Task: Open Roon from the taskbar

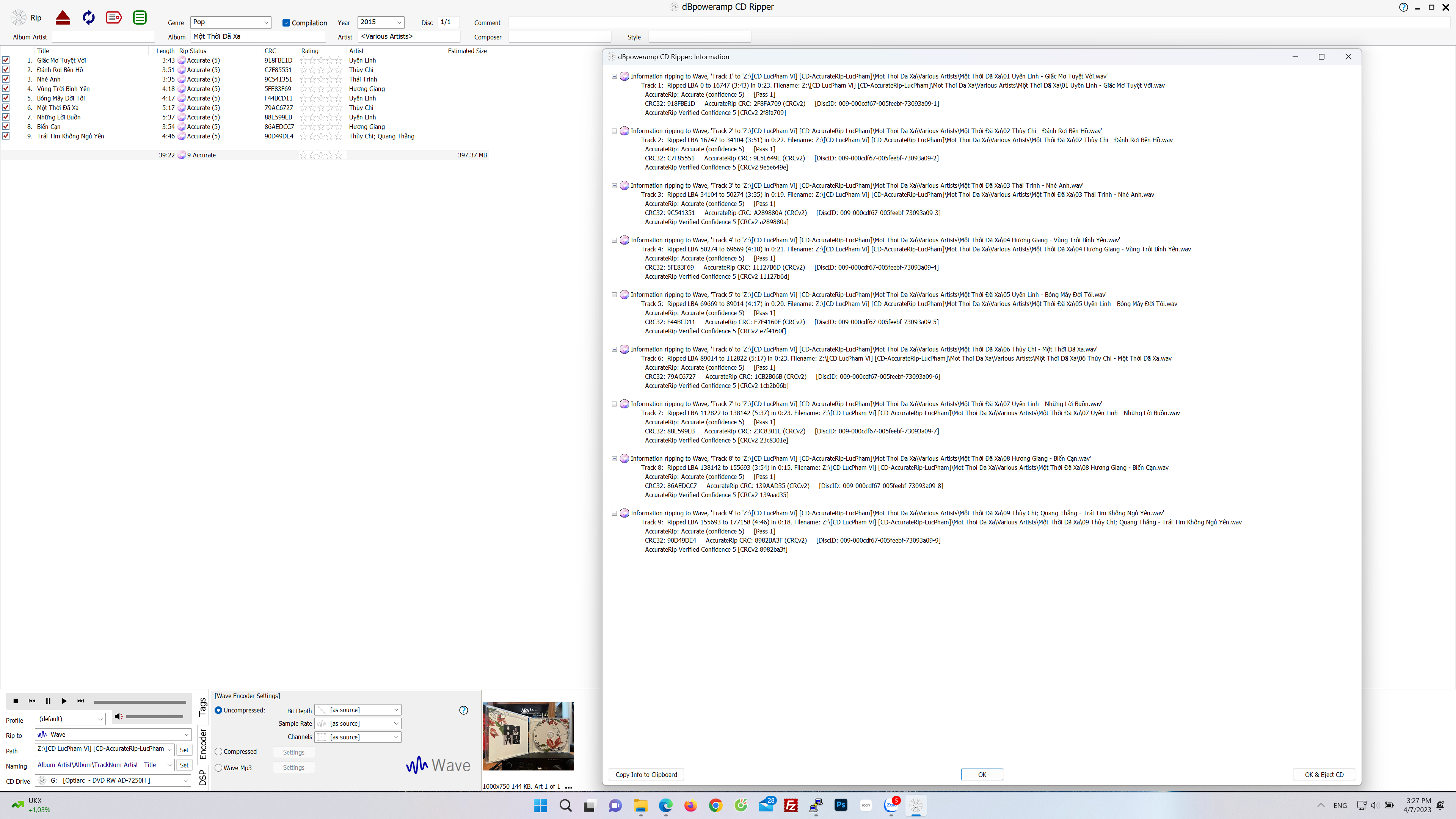Action: tap(866, 805)
